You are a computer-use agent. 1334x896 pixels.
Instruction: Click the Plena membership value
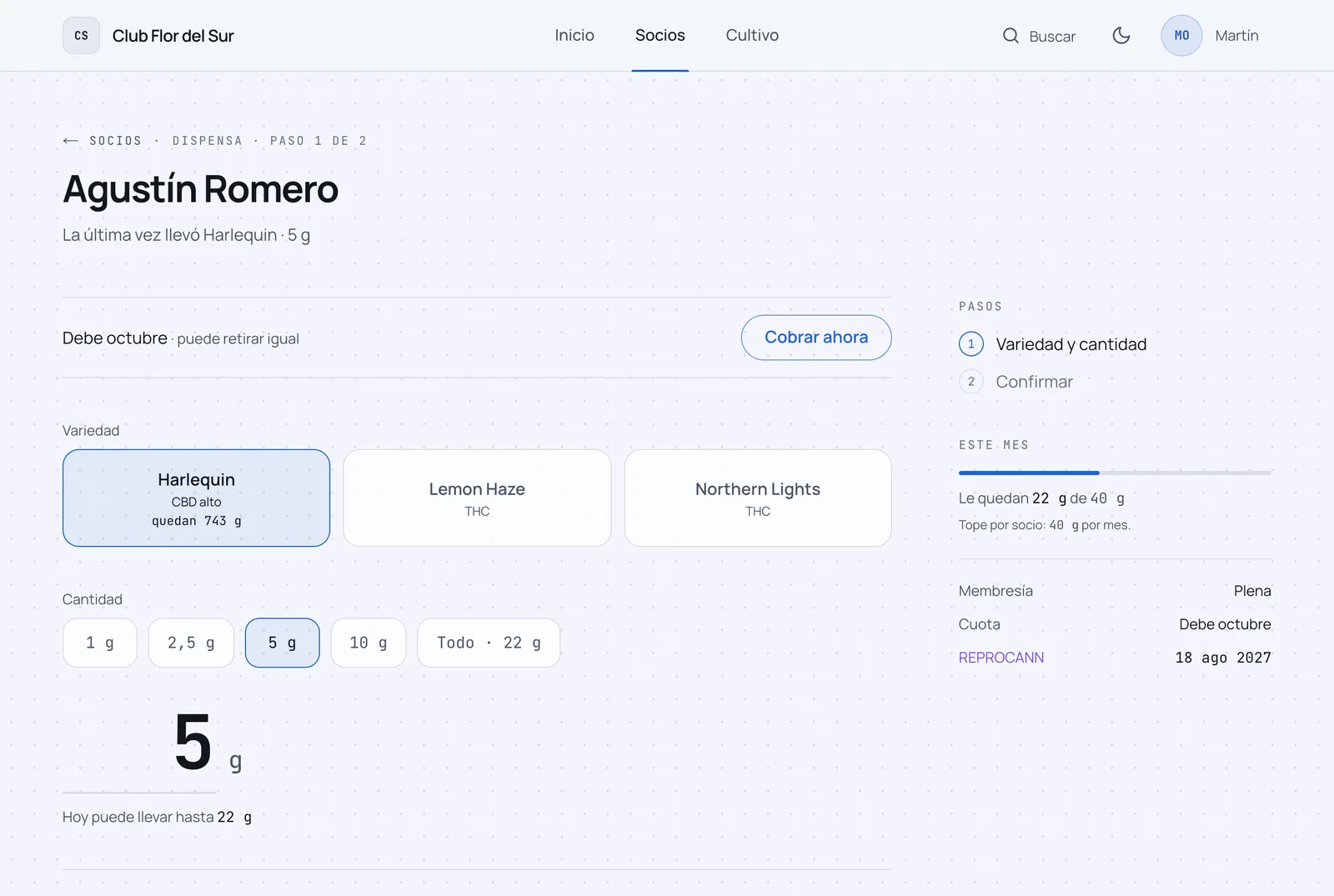click(x=1252, y=591)
